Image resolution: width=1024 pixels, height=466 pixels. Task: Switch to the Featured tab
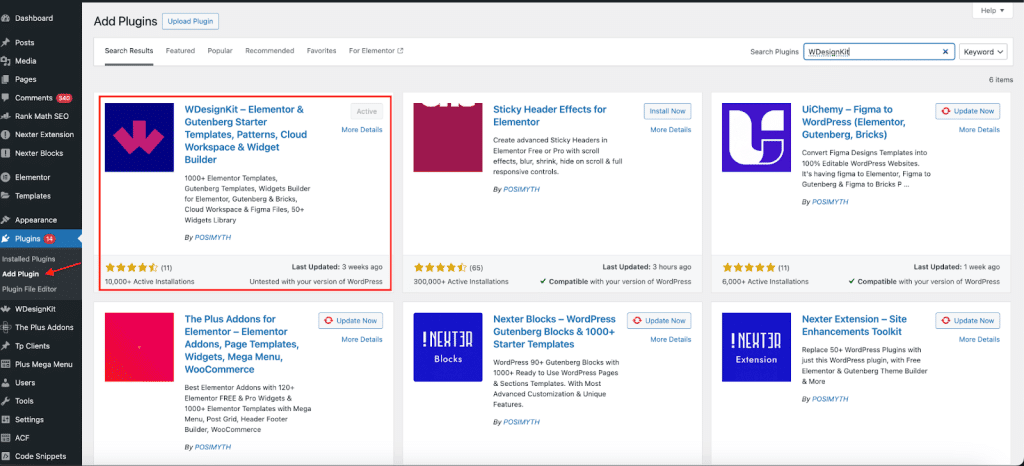coord(180,50)
